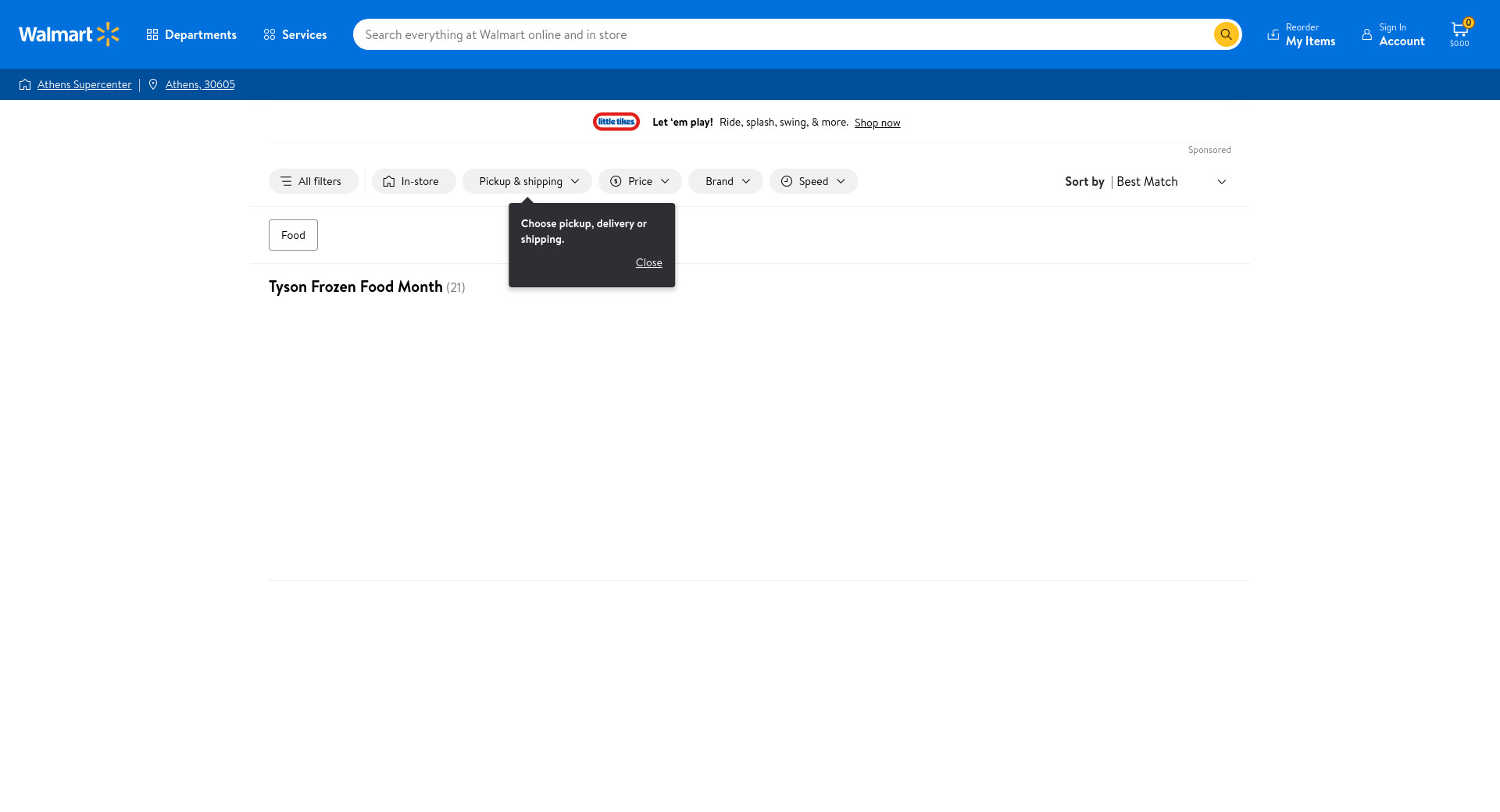Image resolution: width=1500 pixels, height=812 pixels.
Task: Click the Reorder My Items icon
Action: [1273, 34]
